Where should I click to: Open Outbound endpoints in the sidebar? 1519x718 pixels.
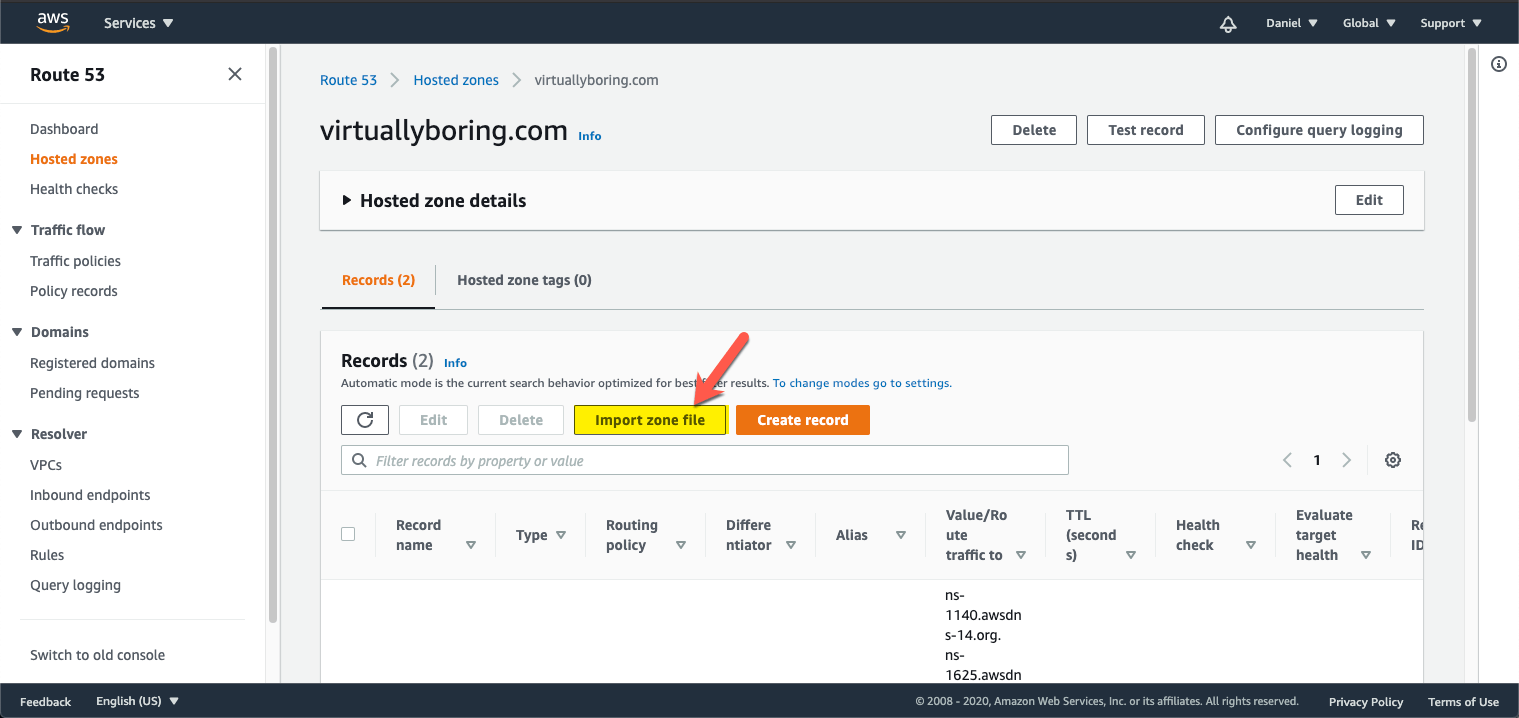pos(96,525)
